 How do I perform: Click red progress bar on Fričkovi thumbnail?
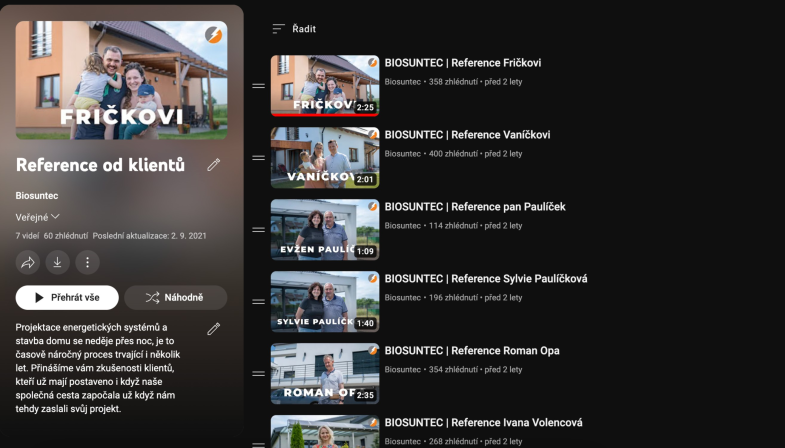click(x=325, y=115)
